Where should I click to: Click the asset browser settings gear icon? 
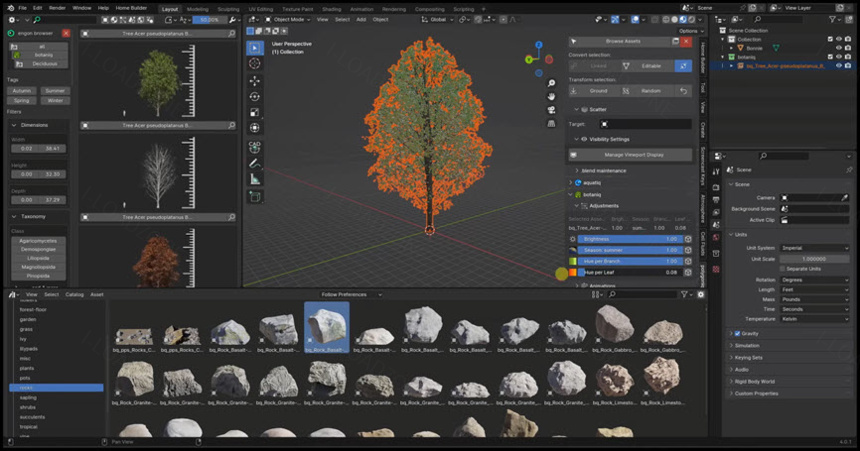click(700, 295)
